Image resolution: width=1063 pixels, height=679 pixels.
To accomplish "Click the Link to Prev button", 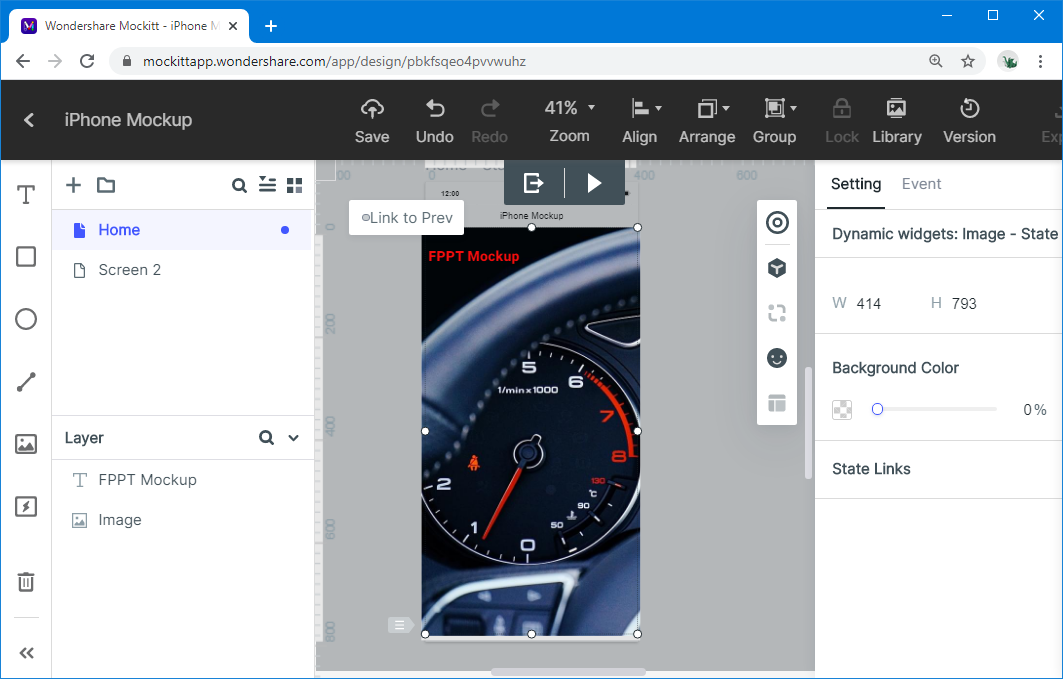I will [x=407, y=218].
